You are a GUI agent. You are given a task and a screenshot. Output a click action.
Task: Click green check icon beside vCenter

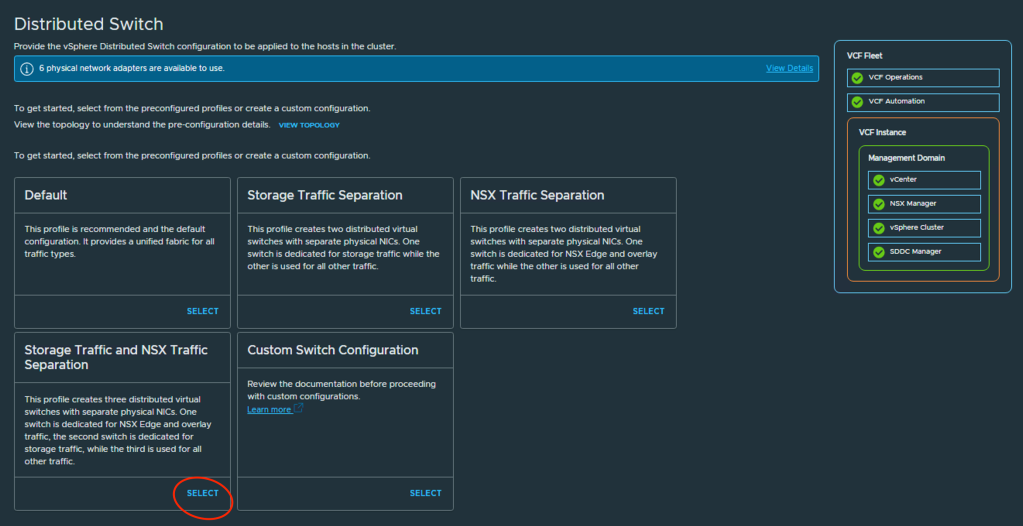click(x=877, y=180)
